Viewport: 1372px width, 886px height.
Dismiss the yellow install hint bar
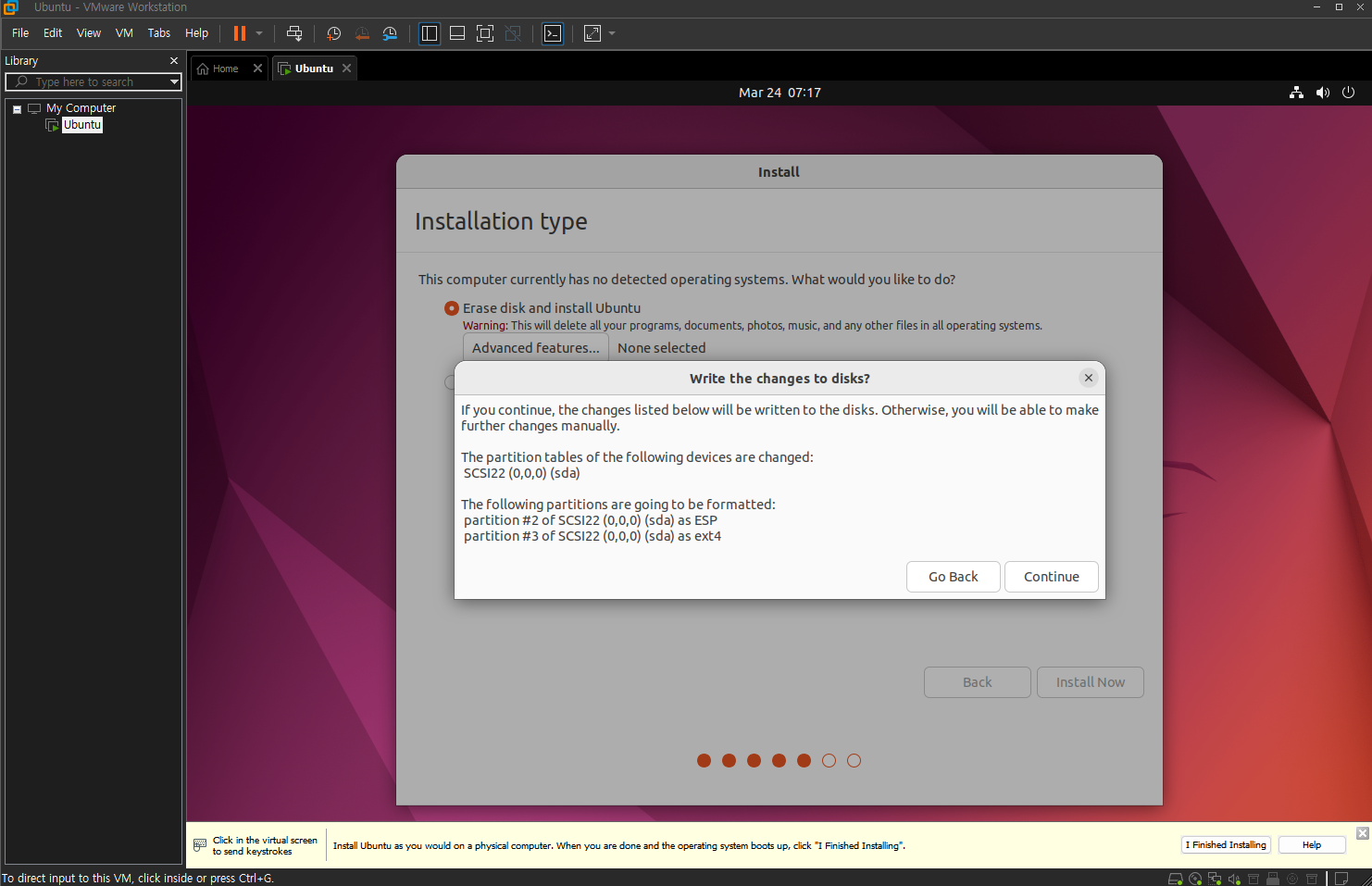(1363, 833)
